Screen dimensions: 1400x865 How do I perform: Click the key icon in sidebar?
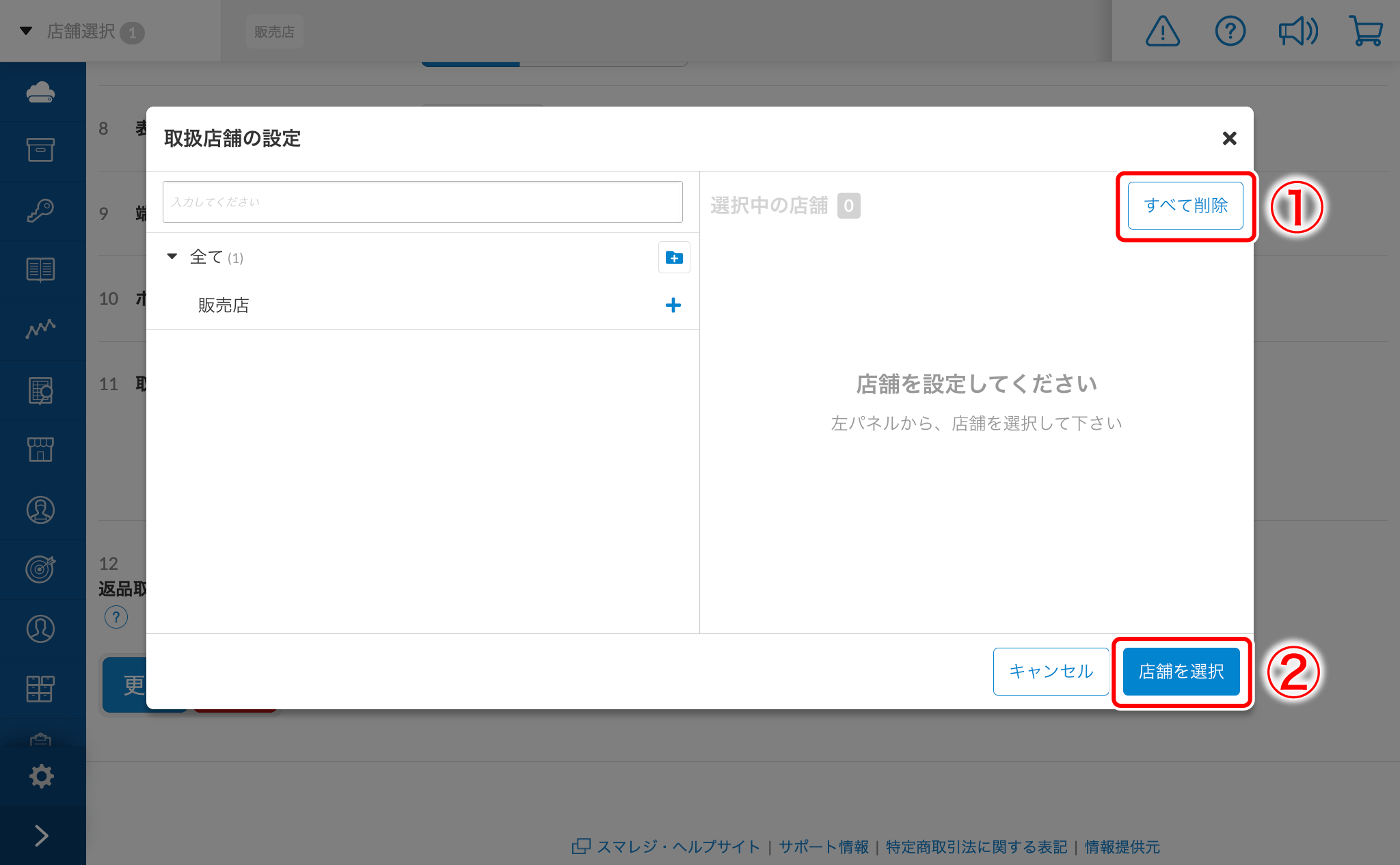[41, 210]
